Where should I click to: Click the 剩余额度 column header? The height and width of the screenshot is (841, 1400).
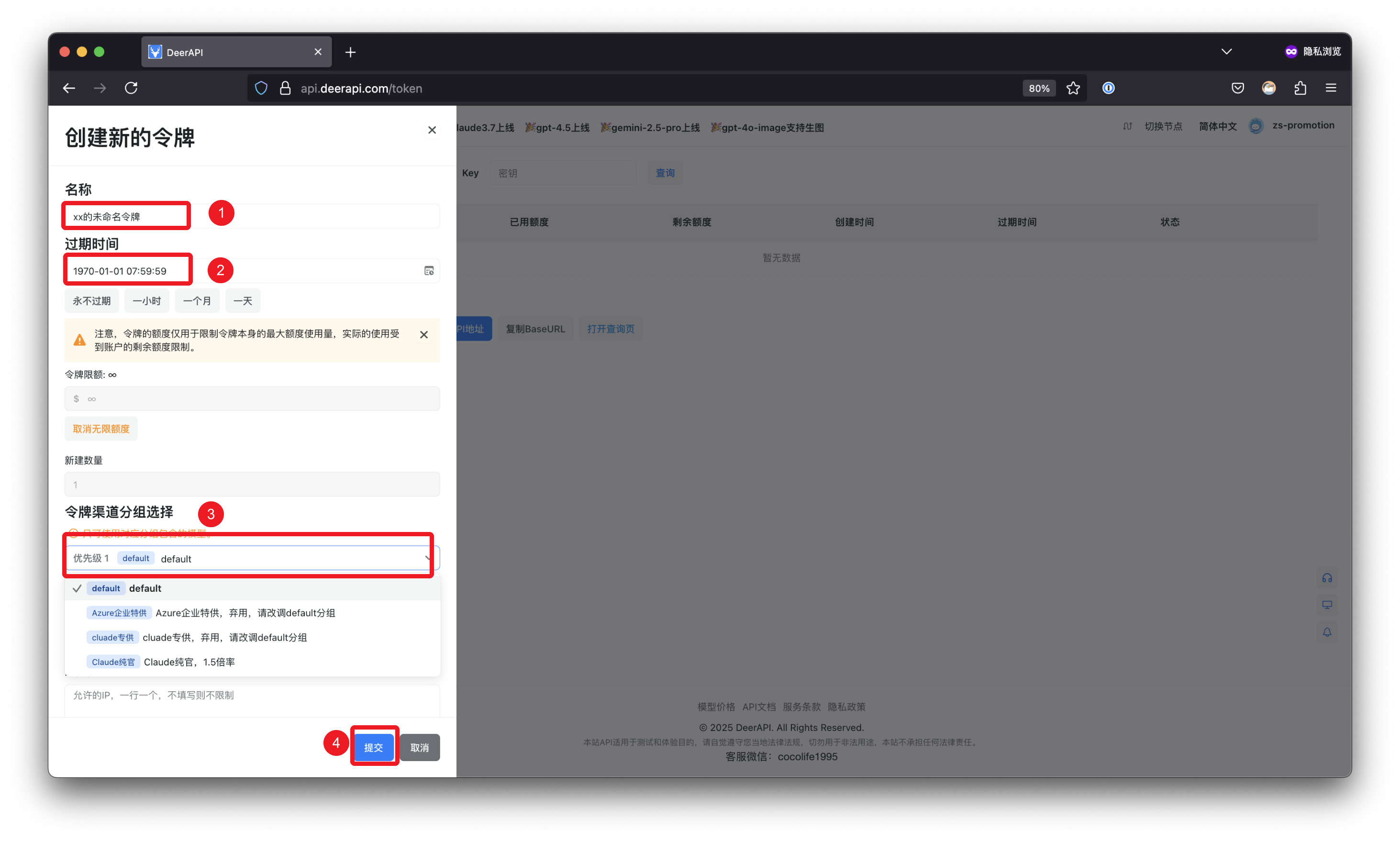(691, 222)
